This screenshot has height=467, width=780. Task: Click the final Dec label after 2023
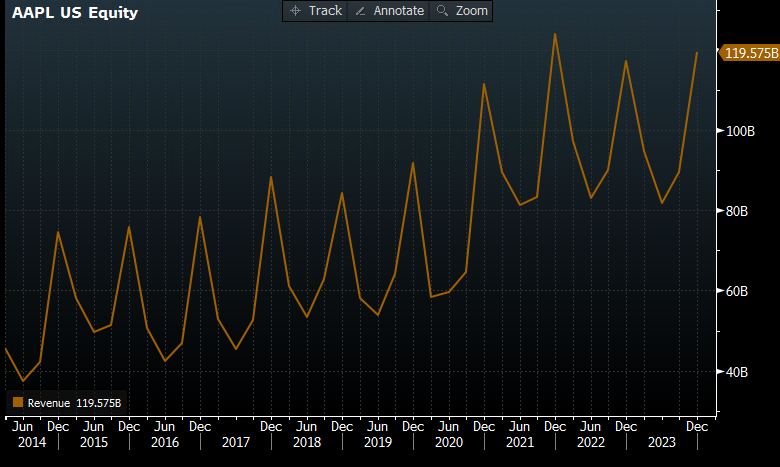[697, 427]
